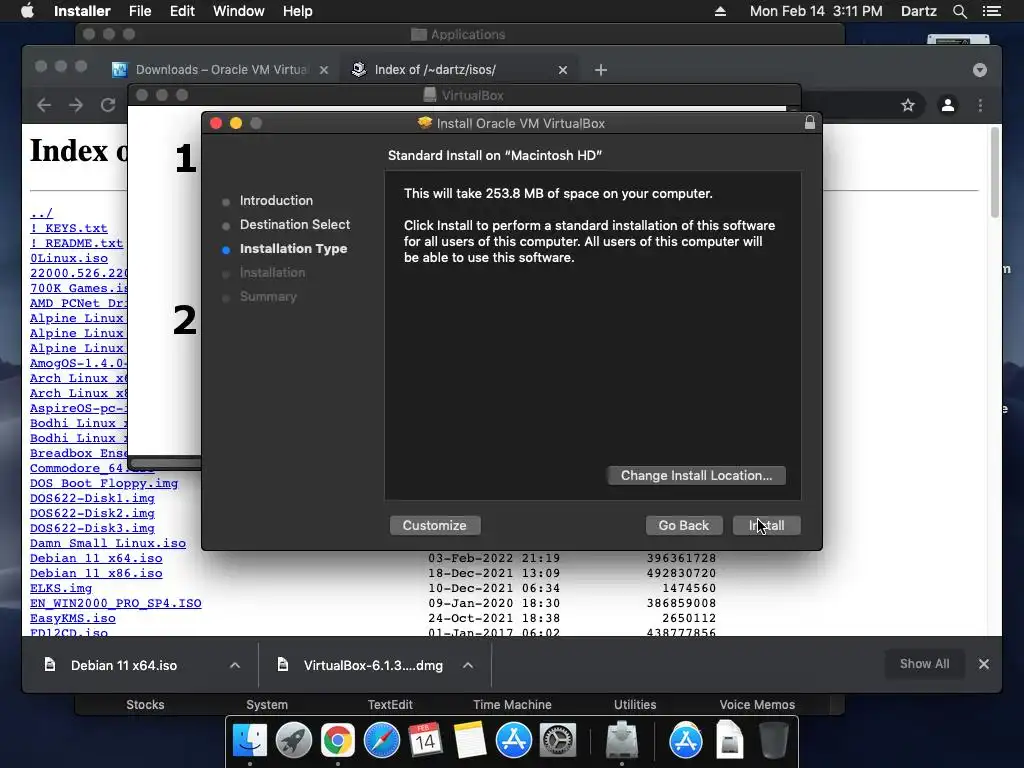This screenshot has width=1024, height=768.
Task: Open a new Chrome tab
Action: 601,70
